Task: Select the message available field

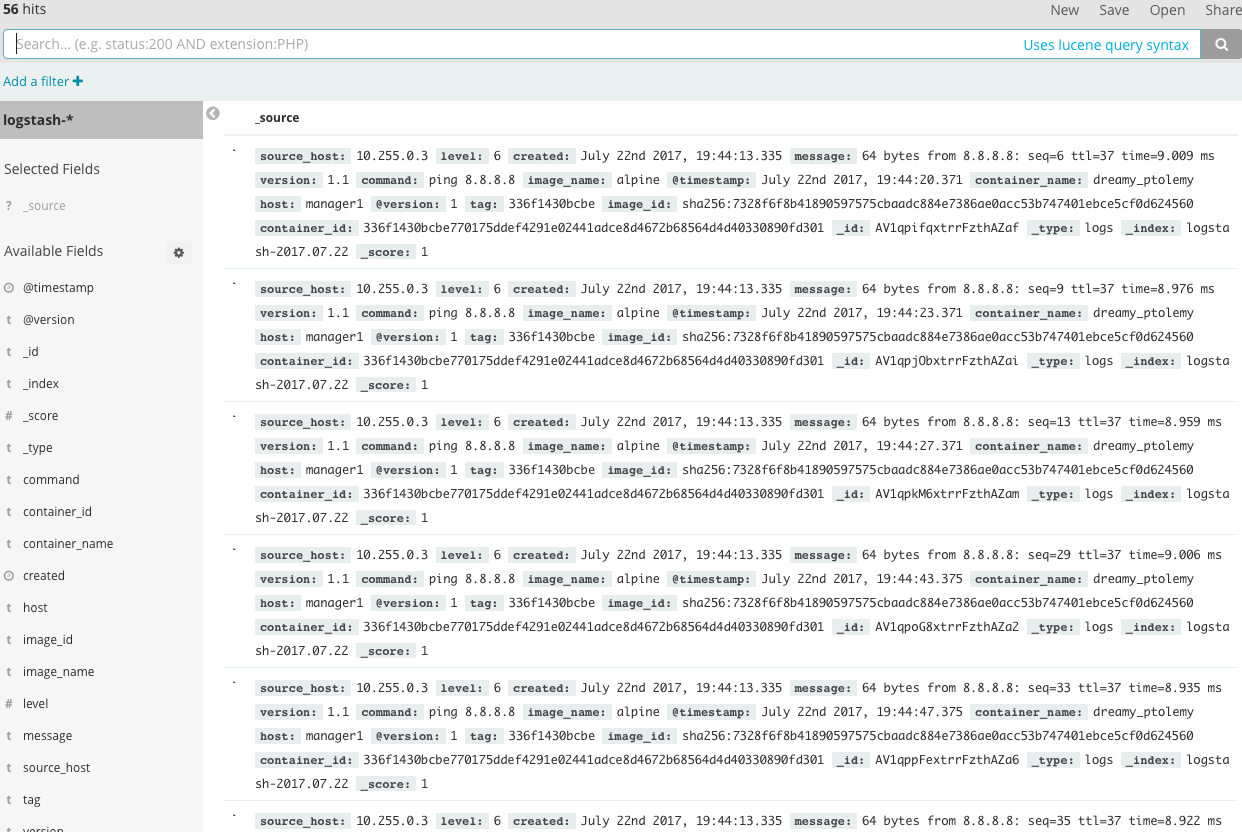Action: point(47,736)
